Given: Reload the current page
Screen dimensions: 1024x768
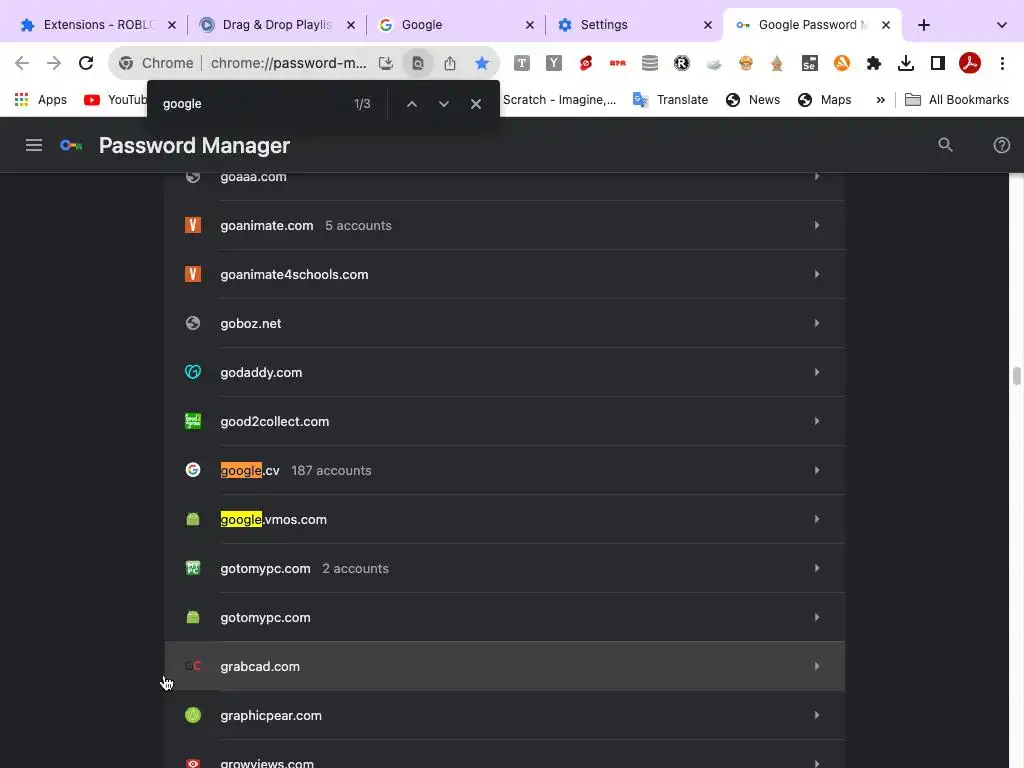Looking at the screenshot, I should pos(86,63).
